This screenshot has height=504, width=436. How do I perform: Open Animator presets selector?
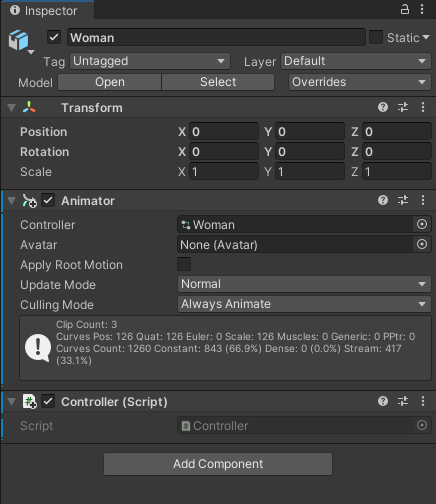pos(403,200)
